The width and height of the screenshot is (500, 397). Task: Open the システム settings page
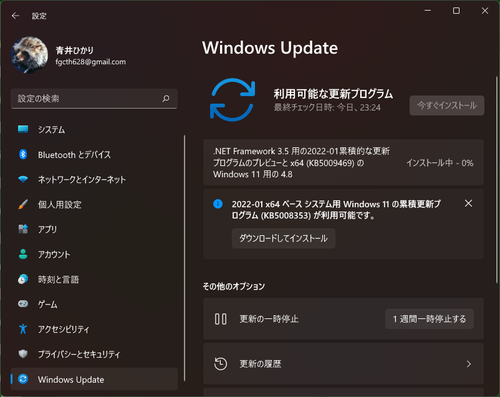click(94, 129)
